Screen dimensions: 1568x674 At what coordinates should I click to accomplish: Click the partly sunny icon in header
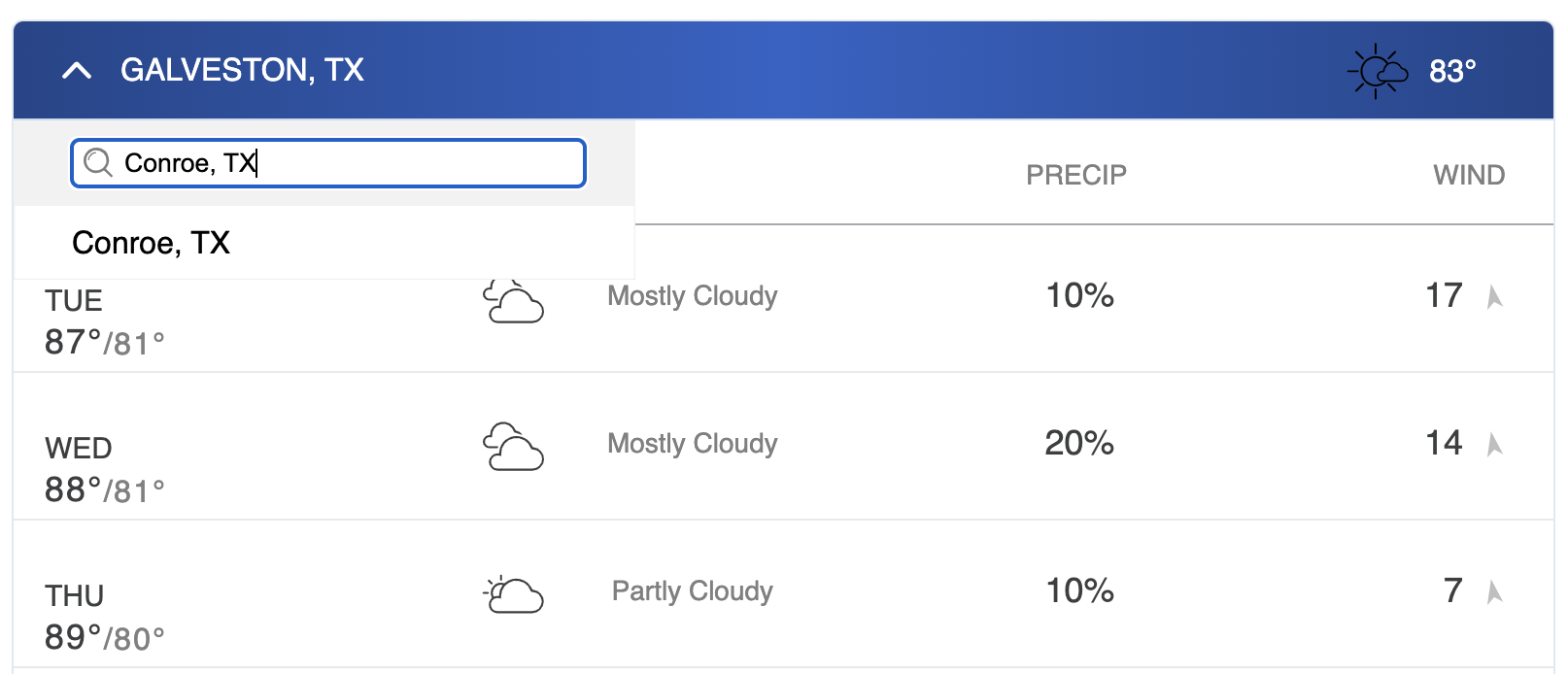click(1378, 71)
